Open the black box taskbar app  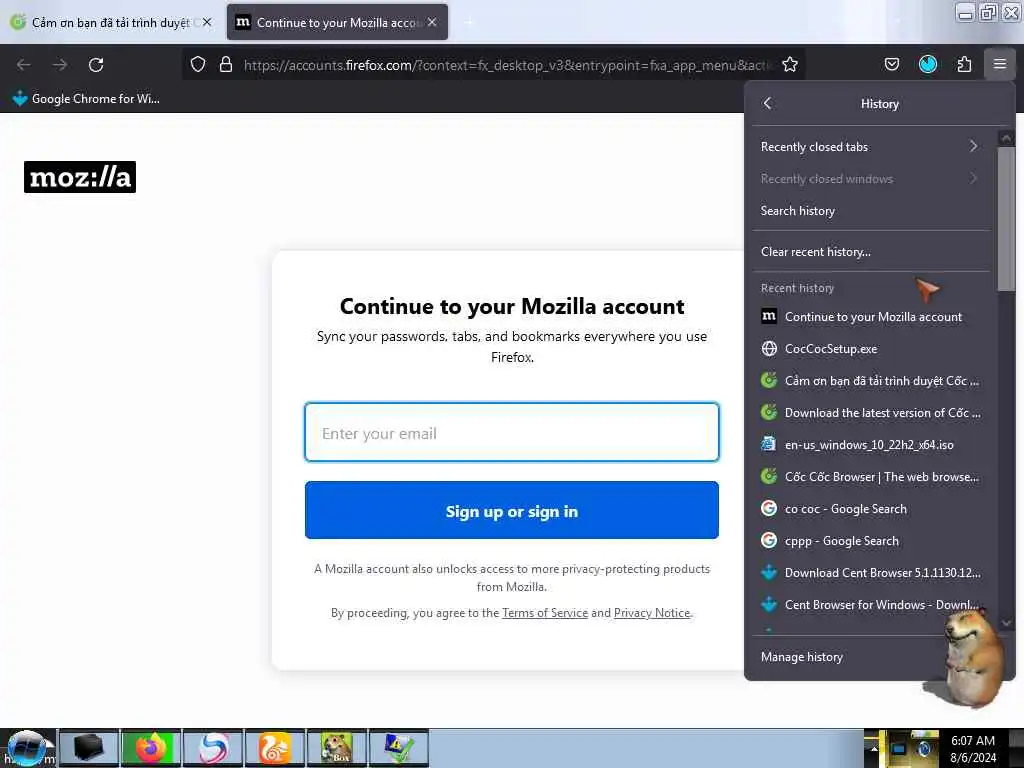click(x=89, y=748)
